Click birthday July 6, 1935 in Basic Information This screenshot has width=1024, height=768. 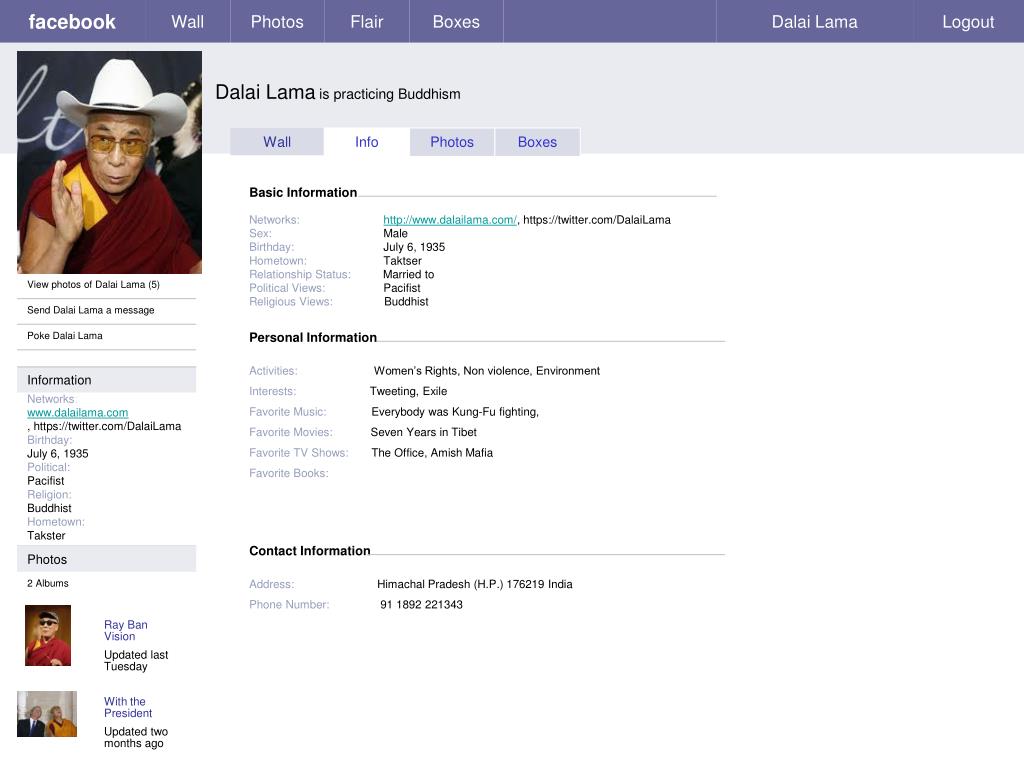(414, 247)
